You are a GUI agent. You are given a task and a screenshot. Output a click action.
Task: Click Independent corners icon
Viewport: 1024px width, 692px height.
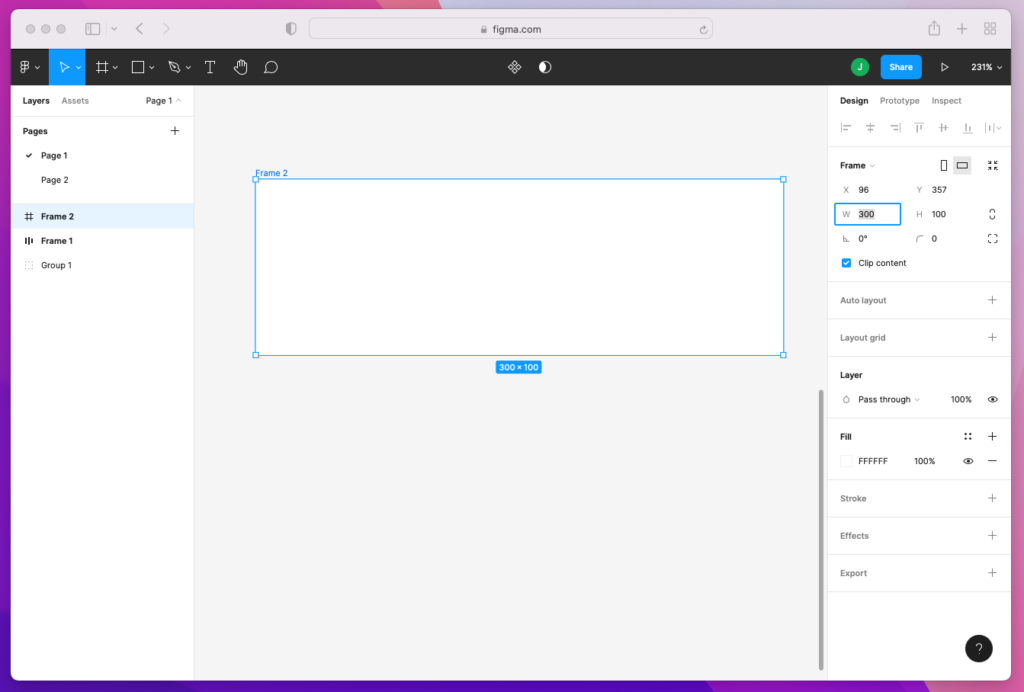(993, 239)
